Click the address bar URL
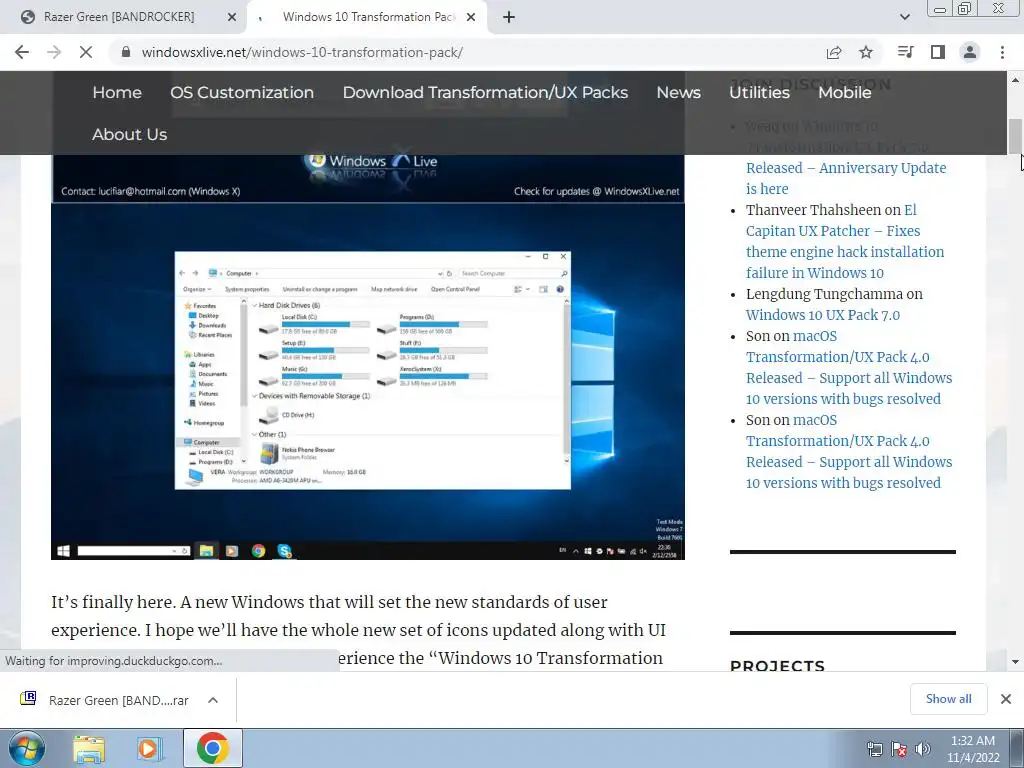The image size is (1024, 768). pos(302,52)
